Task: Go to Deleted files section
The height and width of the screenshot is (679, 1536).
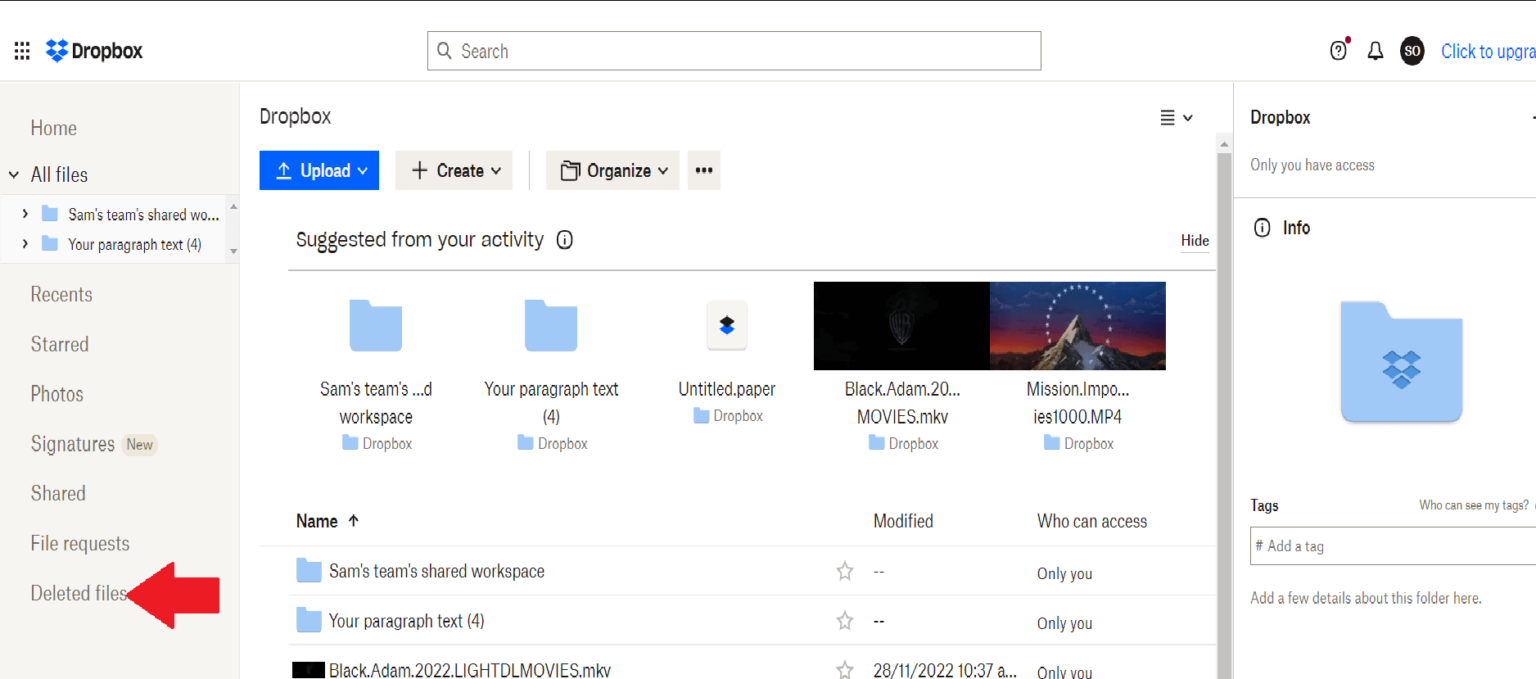Action: click(79, 593)
